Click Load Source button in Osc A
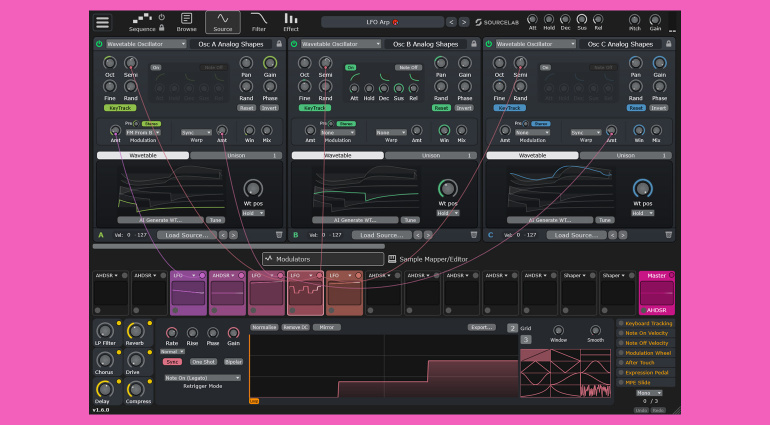770x425 pixels. 187,235
